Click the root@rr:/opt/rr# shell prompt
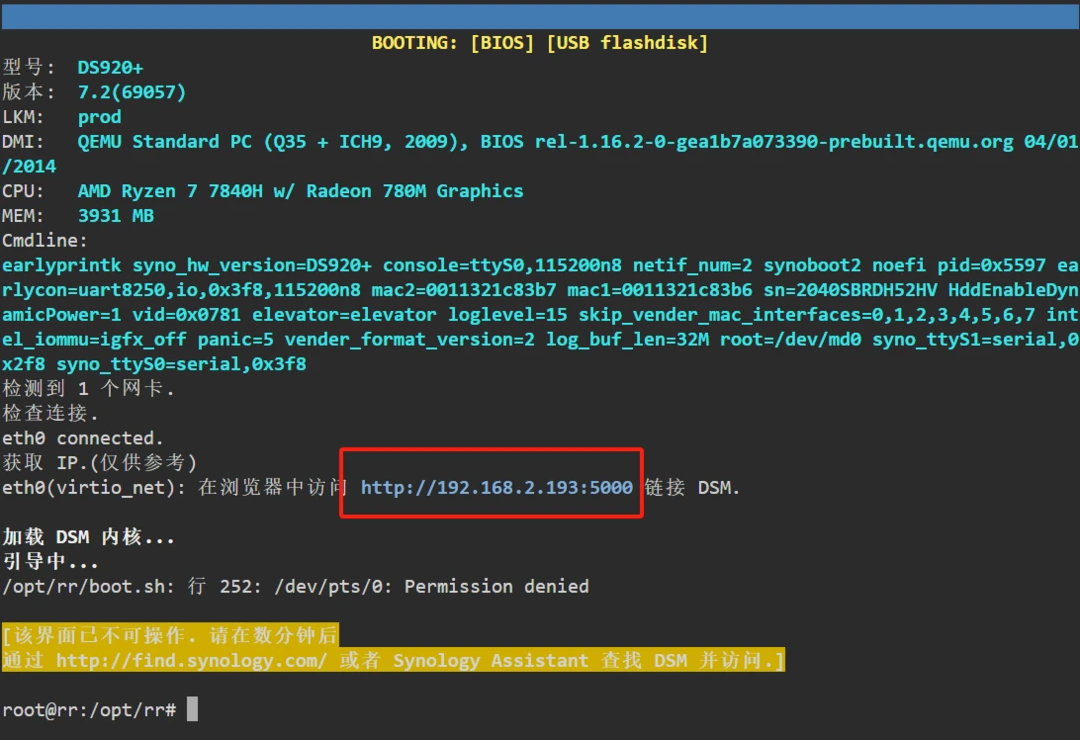Viewport: 1080px width, 740px height. pyautogui.click(x=89, y=710)
